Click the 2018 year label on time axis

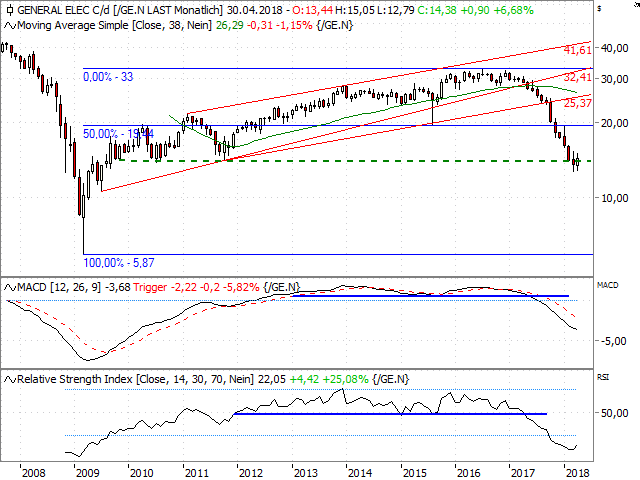[578, 473]
